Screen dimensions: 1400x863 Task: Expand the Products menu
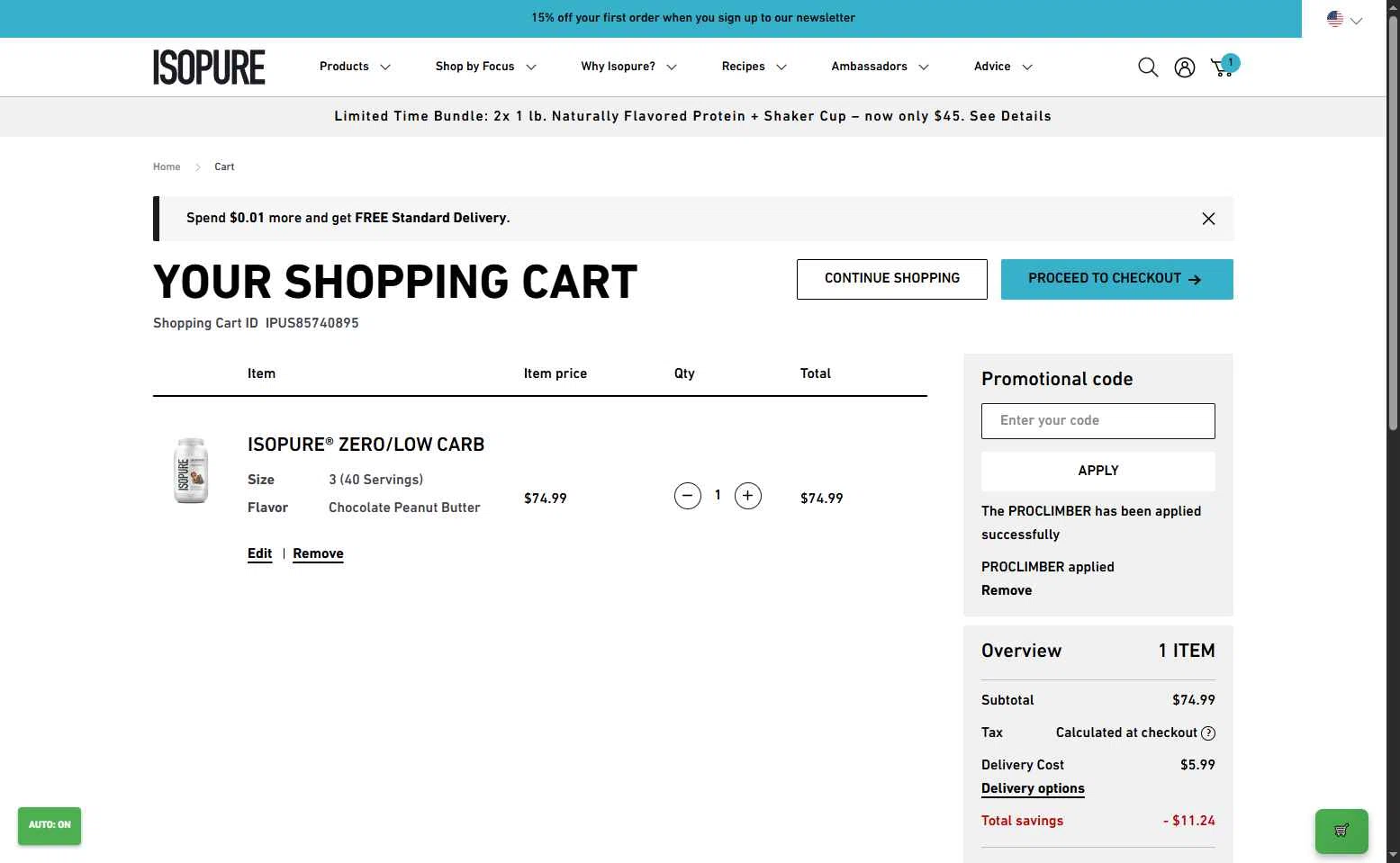[x=355, y=67]
